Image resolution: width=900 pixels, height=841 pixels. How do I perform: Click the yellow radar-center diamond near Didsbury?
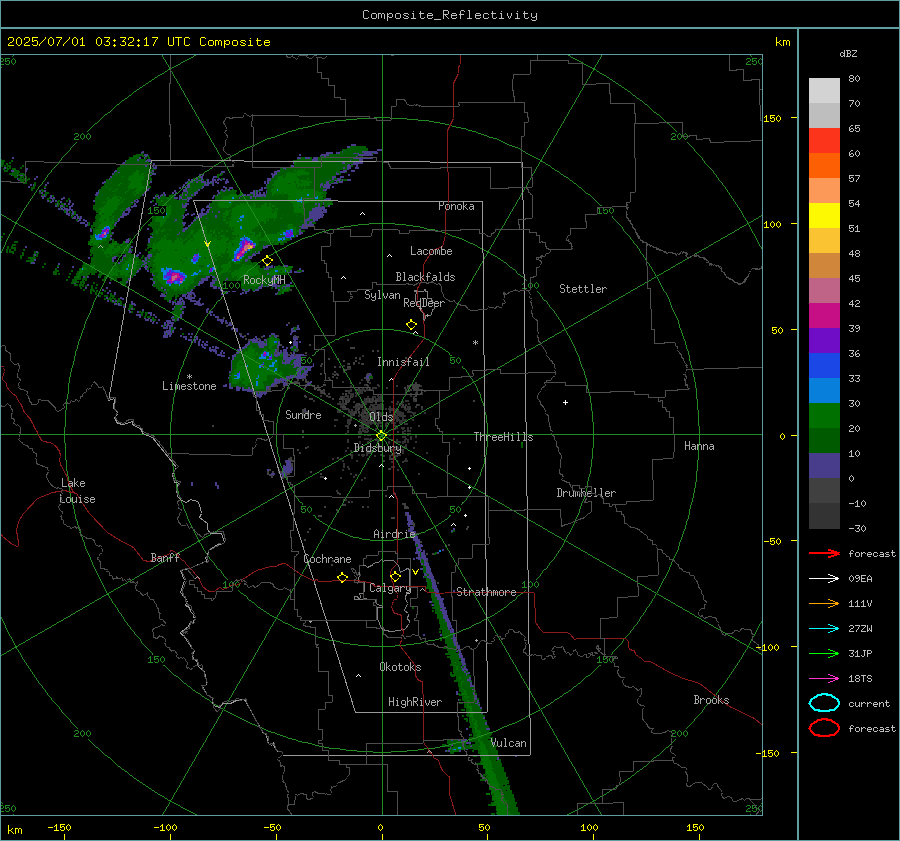tap(381, 436)
